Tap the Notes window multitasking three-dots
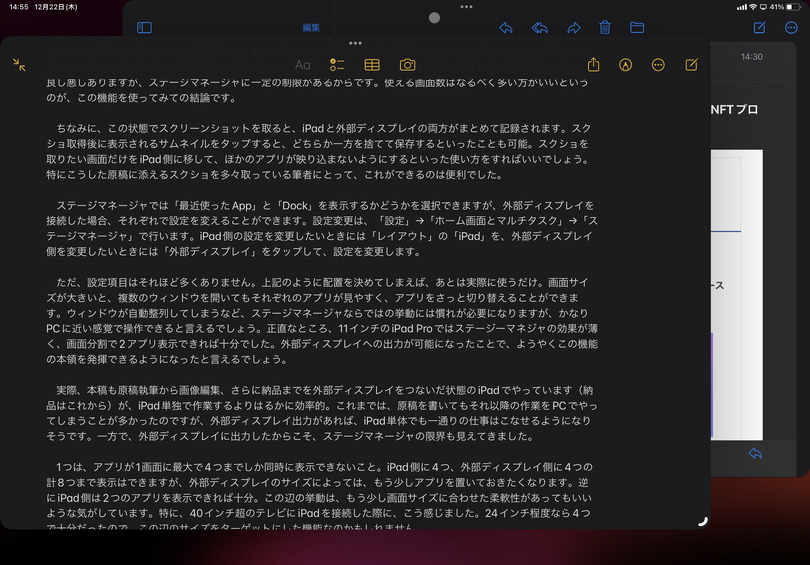The height and width of the screenshot is (565, 810). point(355,43)
